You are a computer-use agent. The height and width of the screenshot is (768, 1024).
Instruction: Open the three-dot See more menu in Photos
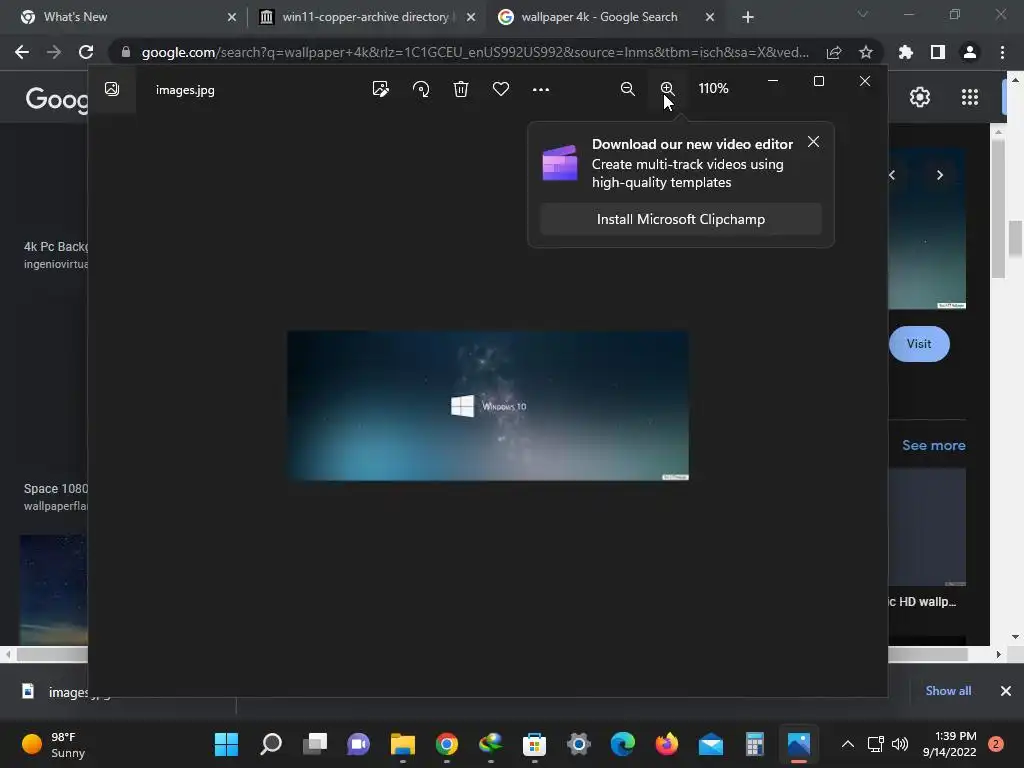tap(541, 89)
